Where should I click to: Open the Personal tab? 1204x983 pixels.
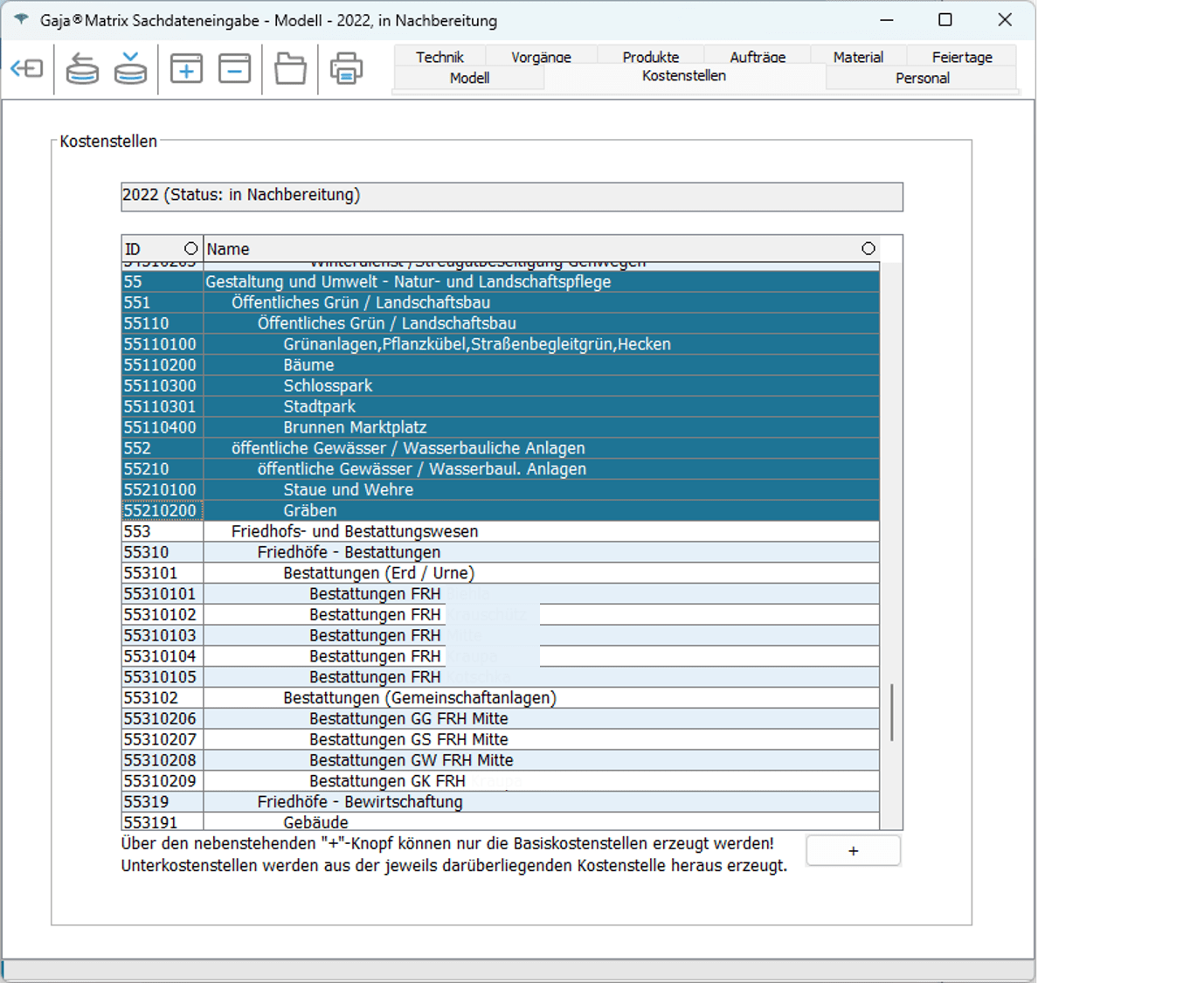click(x=922, y=78)
